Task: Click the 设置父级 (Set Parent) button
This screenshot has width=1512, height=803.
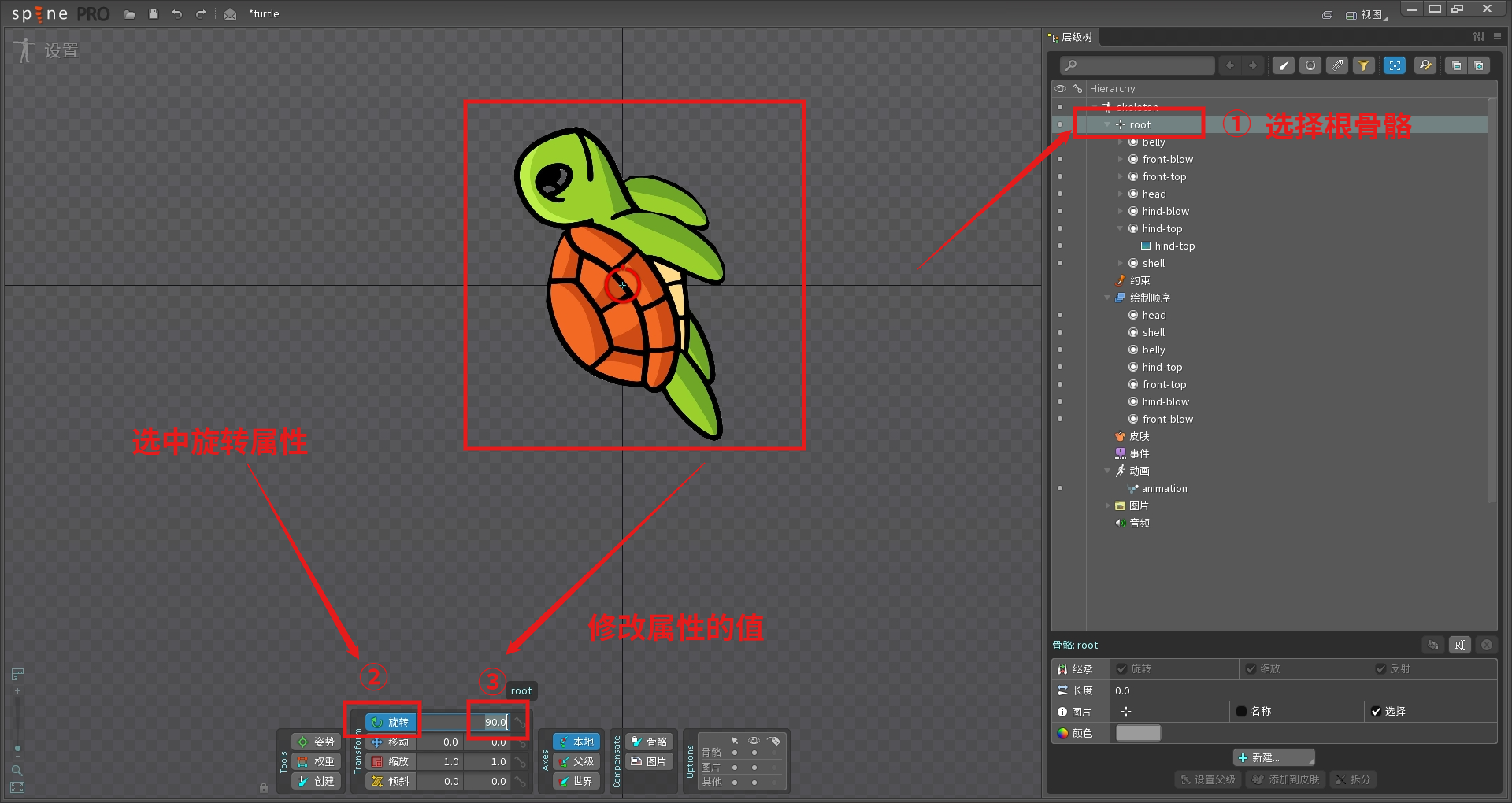Action: pyautogui.click(x=1208, y=779)
